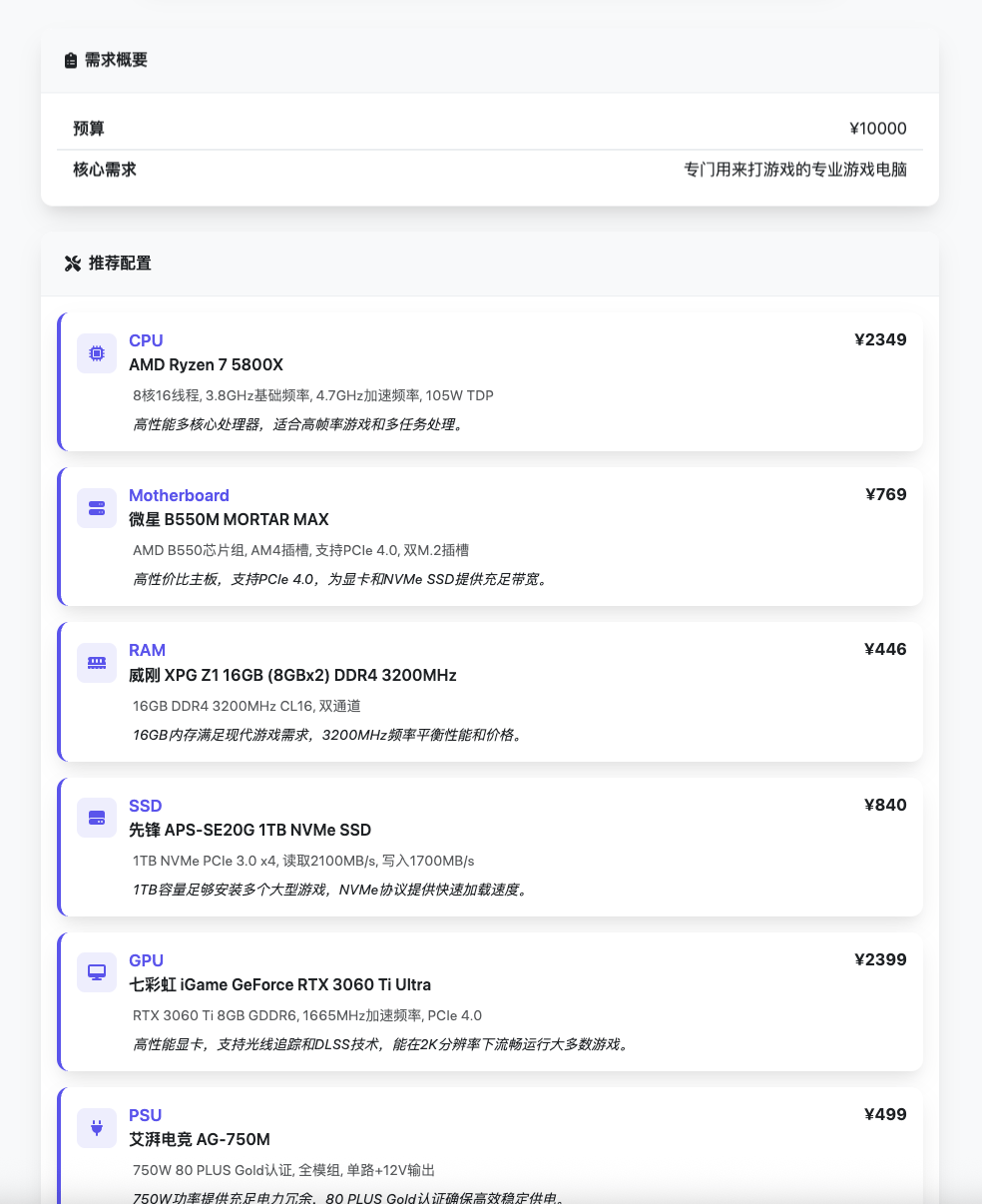
Task: Click the note 高性能多核心处理器
Action: click(x=299, y=424)
